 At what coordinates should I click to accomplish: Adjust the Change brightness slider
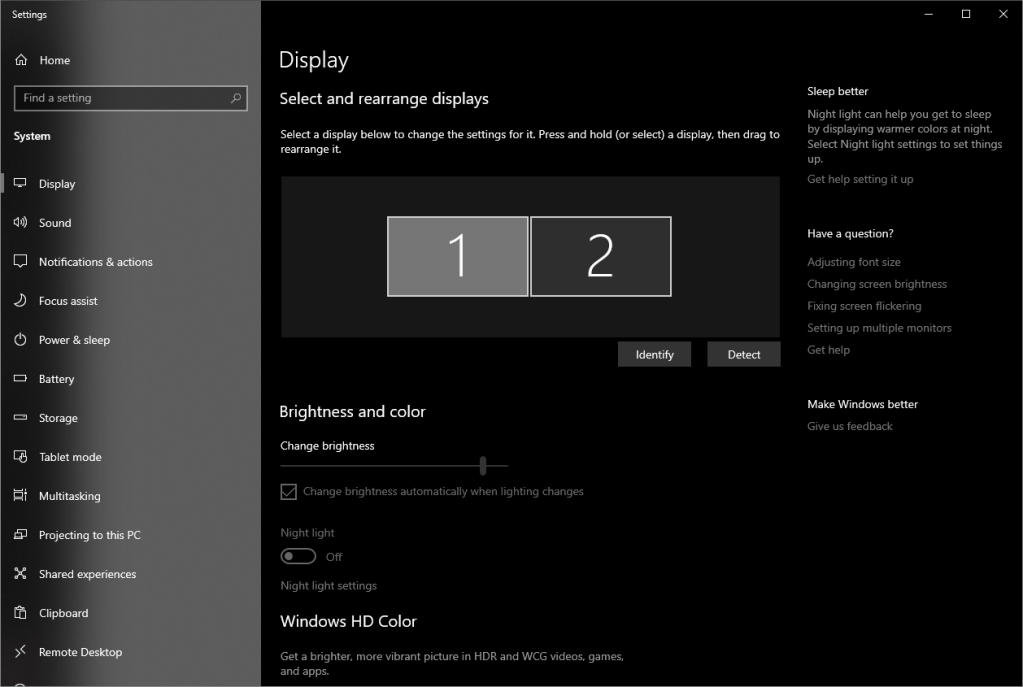(x=482, y=465)
